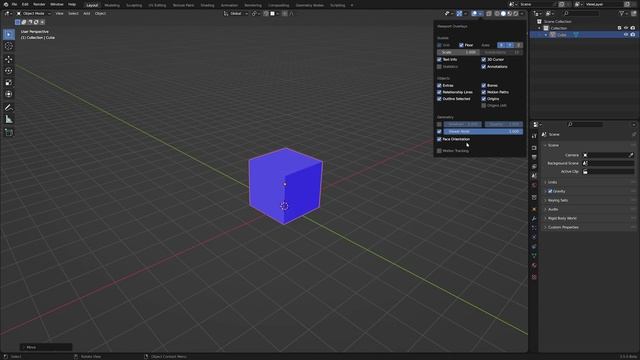Switch to solid viewport shading
Screen dimensions: 640x360
[503, 13]
